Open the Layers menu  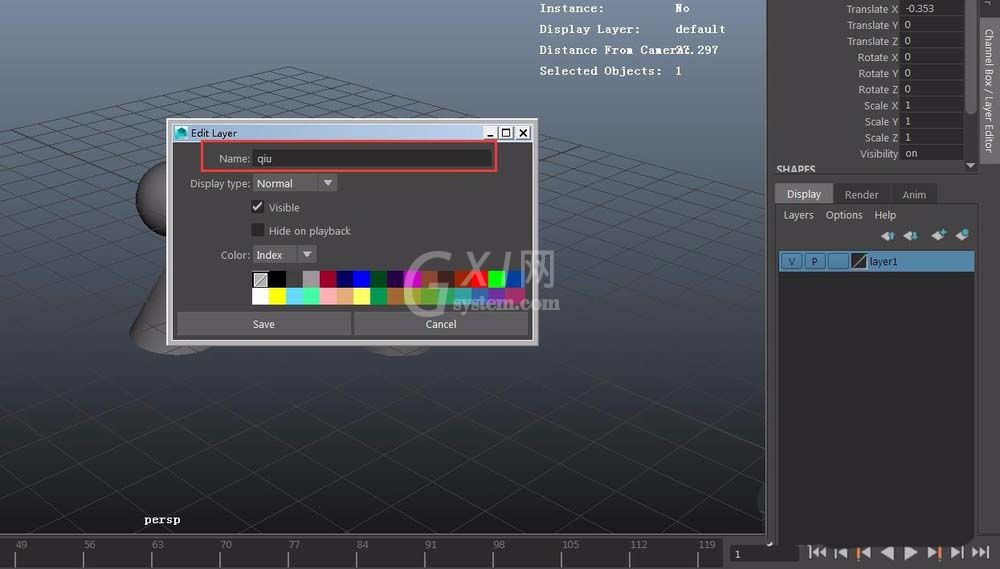(x=798, y=215)
